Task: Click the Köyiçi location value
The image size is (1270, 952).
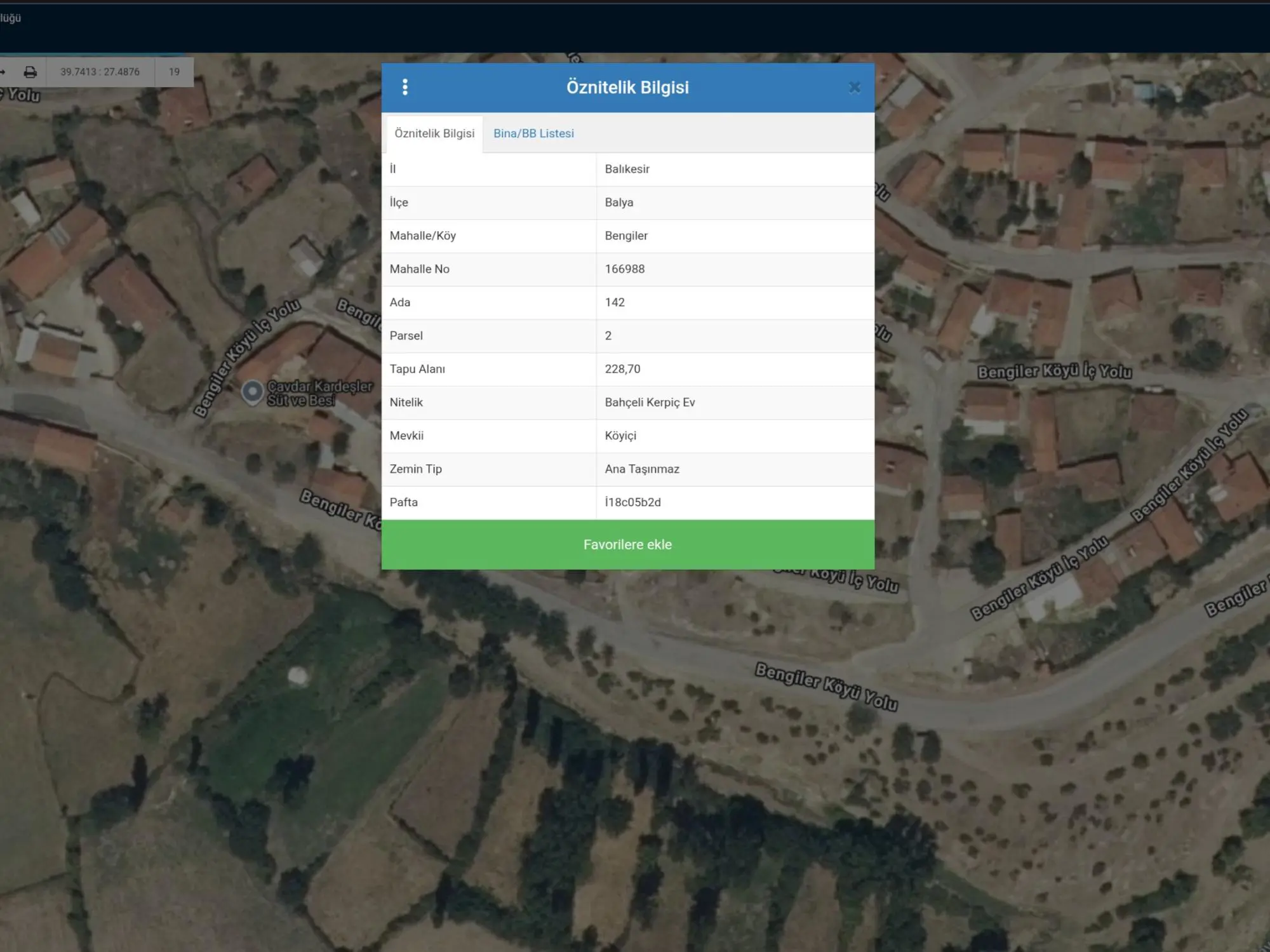Action: point(735,436)
